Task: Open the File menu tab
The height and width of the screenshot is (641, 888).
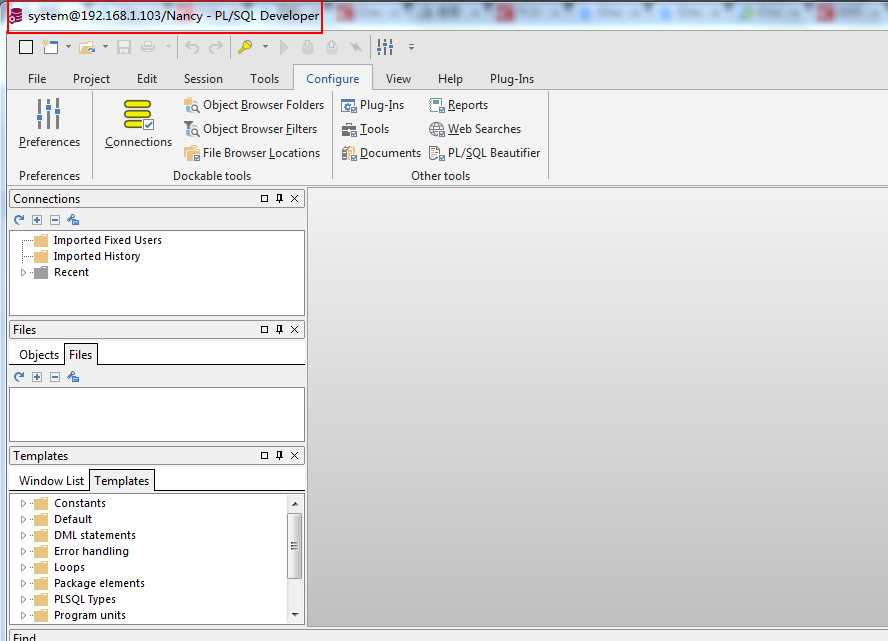Action: tap(37, 79)
